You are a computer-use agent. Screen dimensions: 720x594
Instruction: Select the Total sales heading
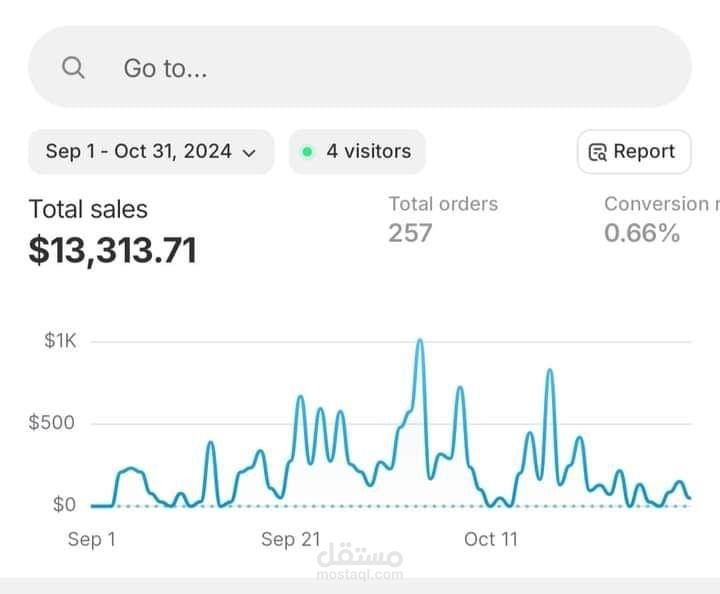click(x=88, y=210)
